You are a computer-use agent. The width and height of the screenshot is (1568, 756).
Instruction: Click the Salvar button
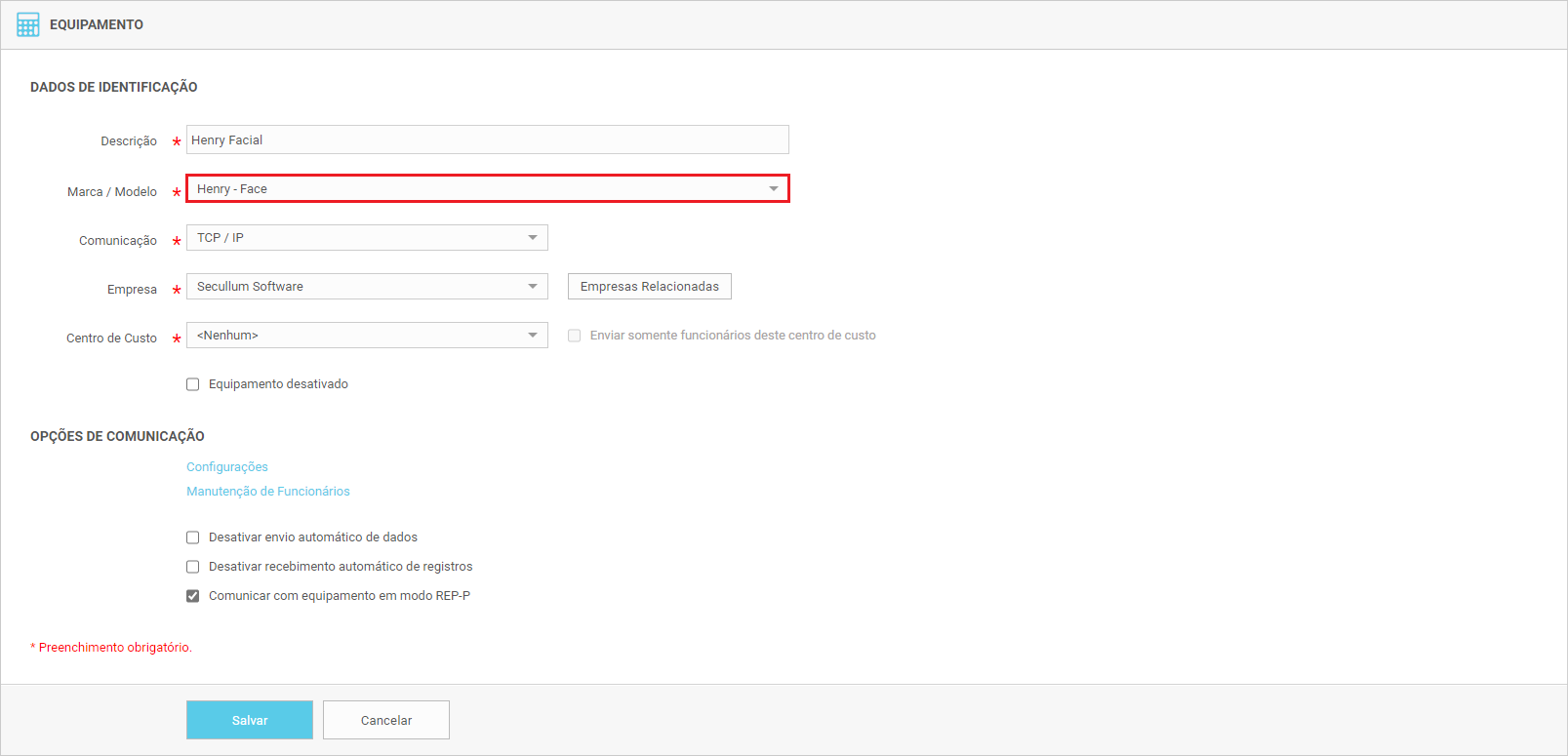pos(250,720)
